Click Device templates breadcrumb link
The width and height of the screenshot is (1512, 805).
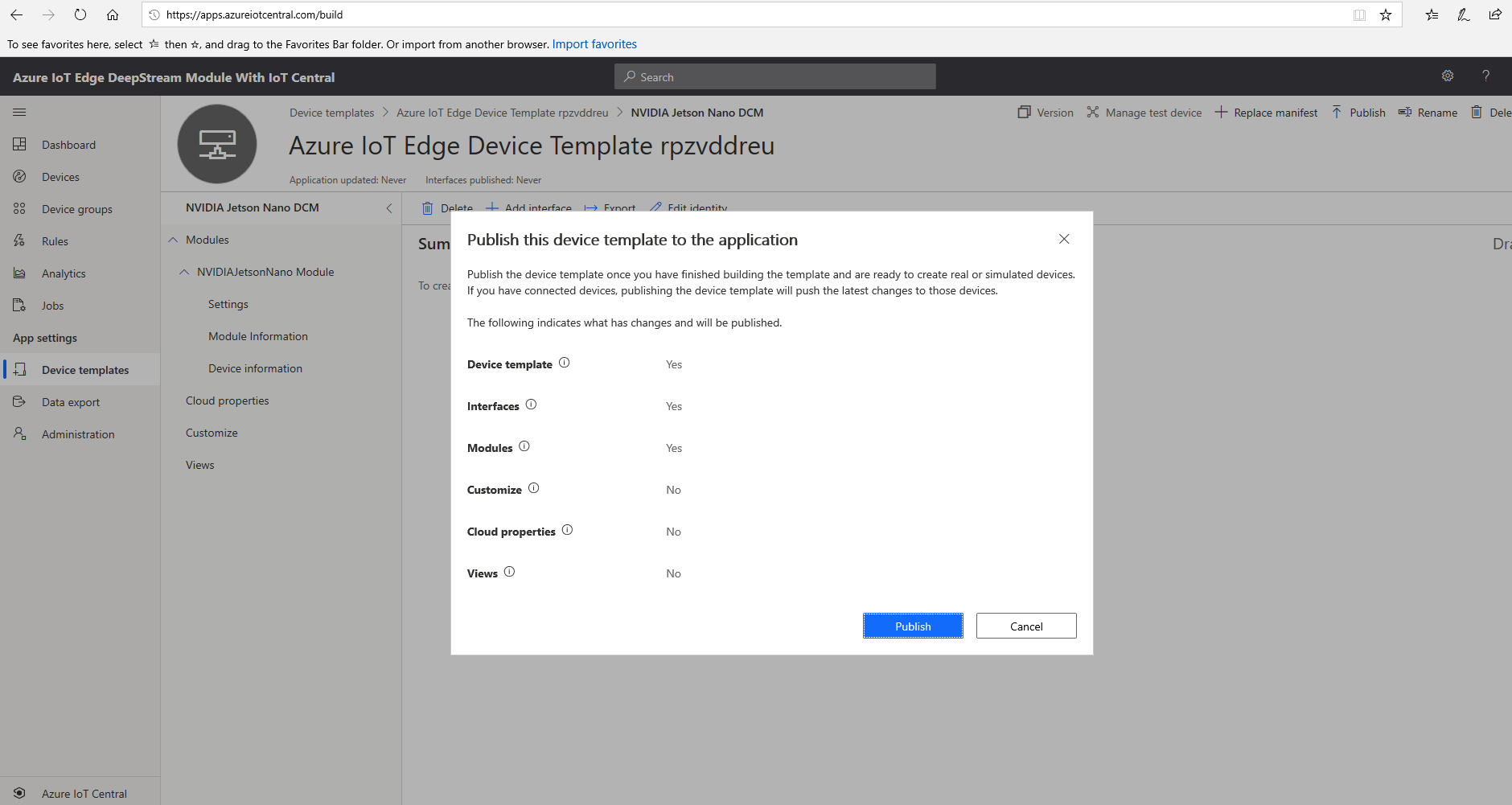coord(332,113)
